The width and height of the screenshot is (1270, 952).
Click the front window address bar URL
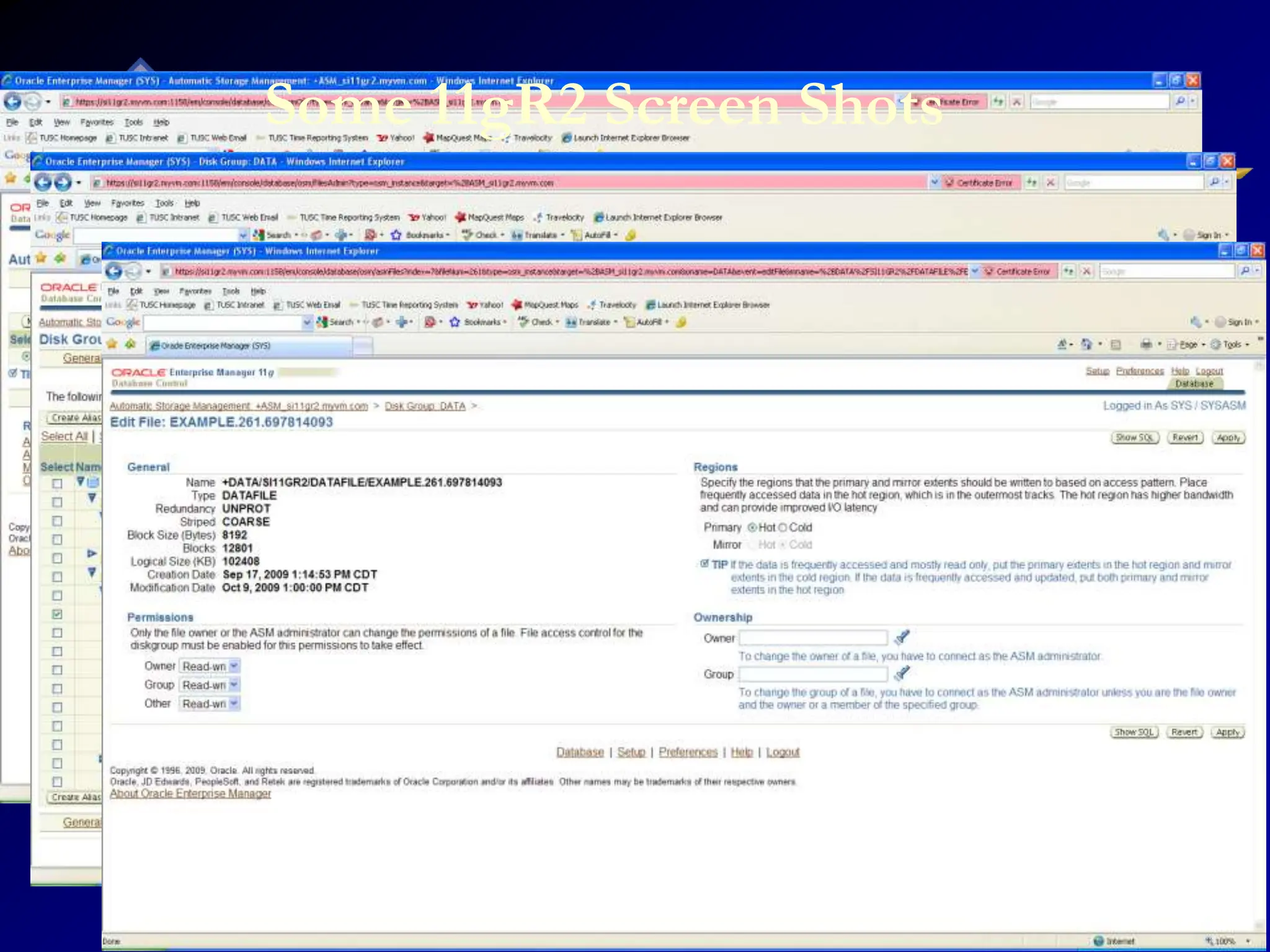570,271
